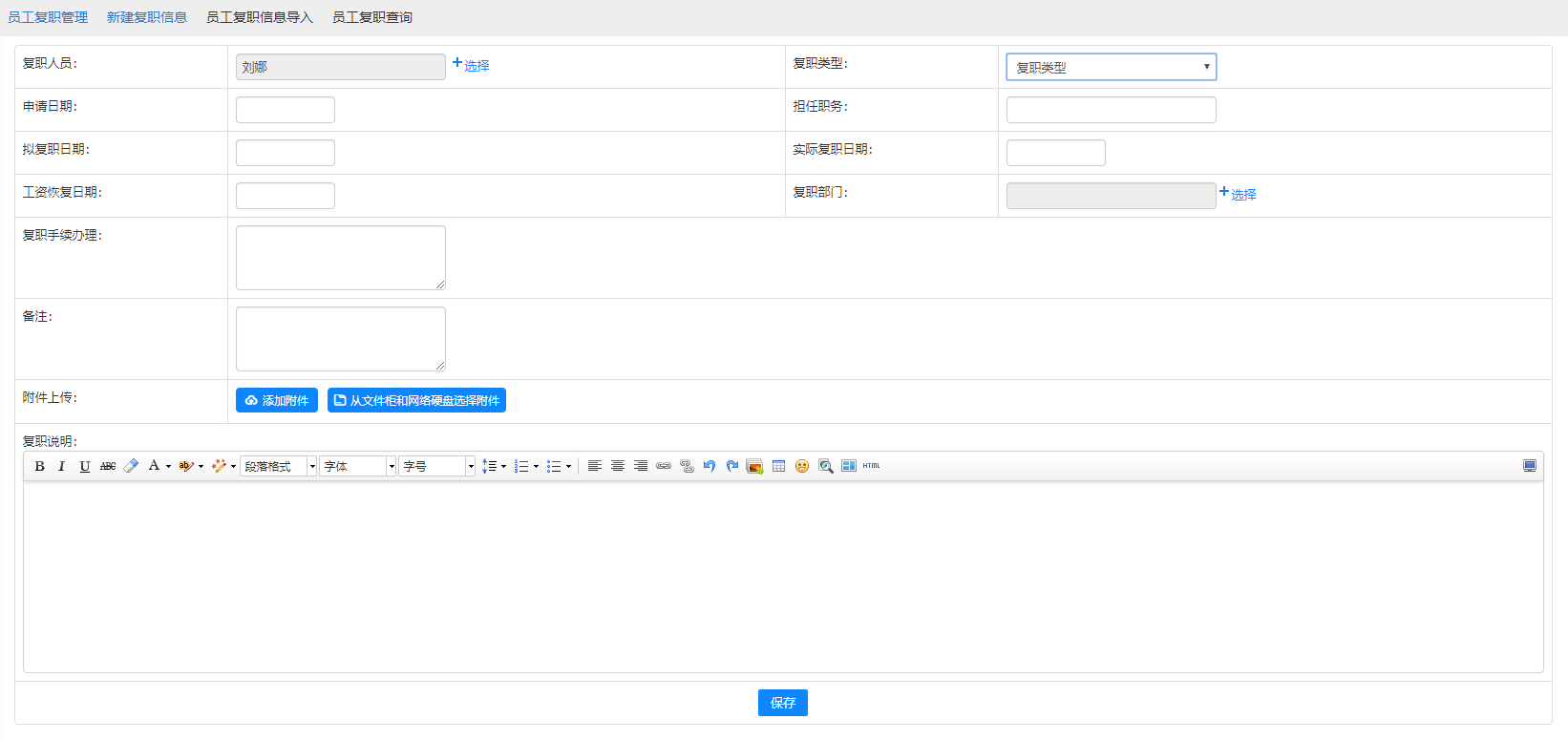Image resolution: width=1568 pixels, height=740 pixels.
Task: Click the undo arrow icon
Action: coord(709,466)
